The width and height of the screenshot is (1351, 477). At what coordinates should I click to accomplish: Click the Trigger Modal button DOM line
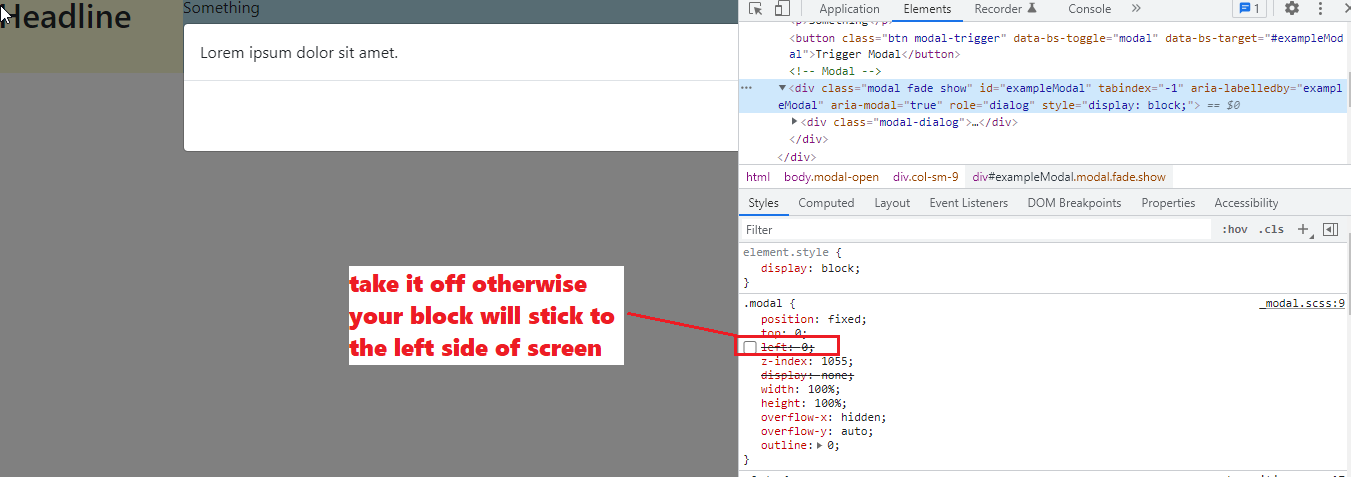tap(1066, 46)
